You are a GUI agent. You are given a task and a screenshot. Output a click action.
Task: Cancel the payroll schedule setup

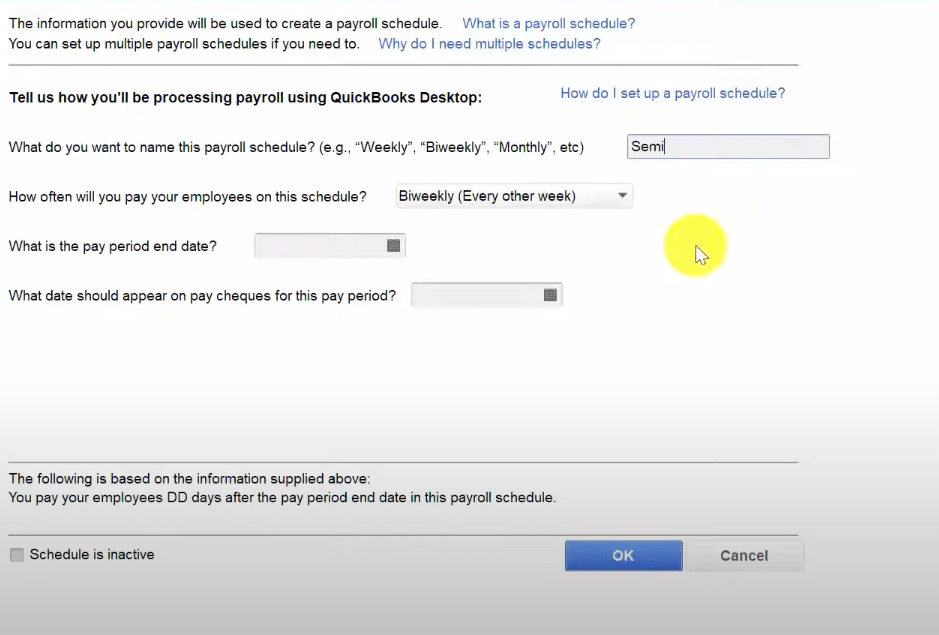click(x=744, y=555)
